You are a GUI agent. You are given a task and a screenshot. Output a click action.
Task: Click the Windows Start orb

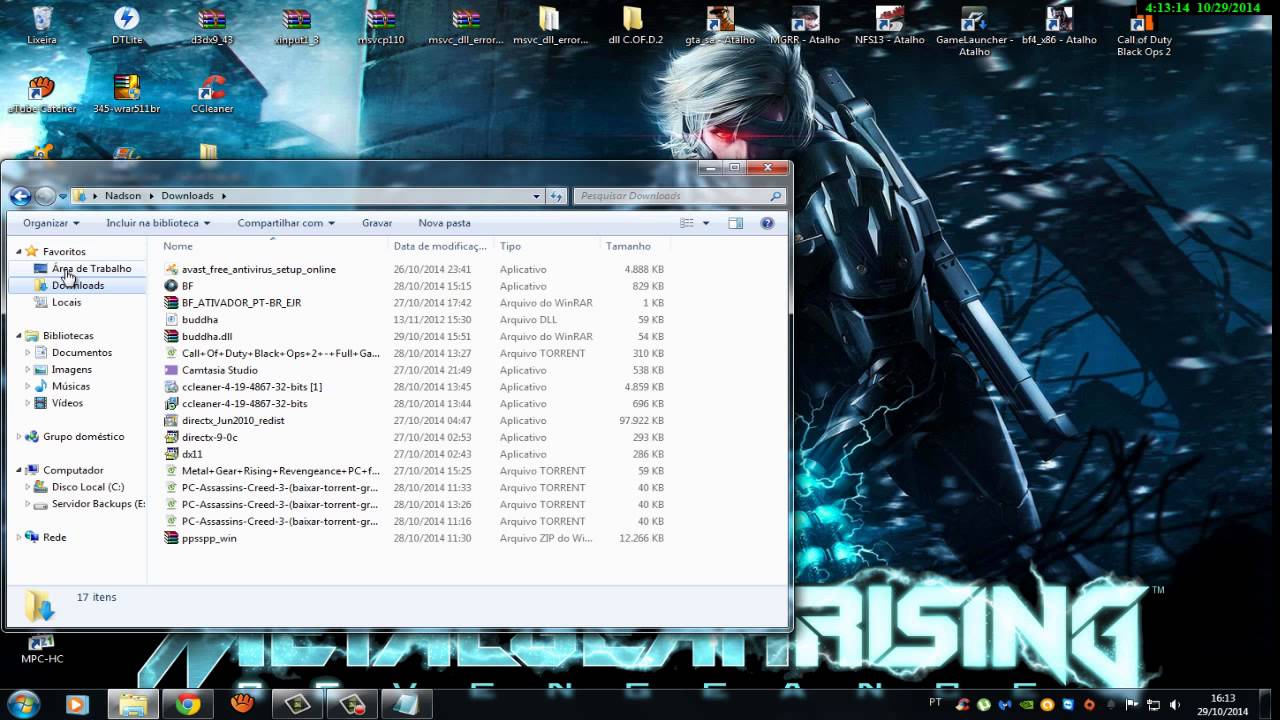[x=22, y=704]
